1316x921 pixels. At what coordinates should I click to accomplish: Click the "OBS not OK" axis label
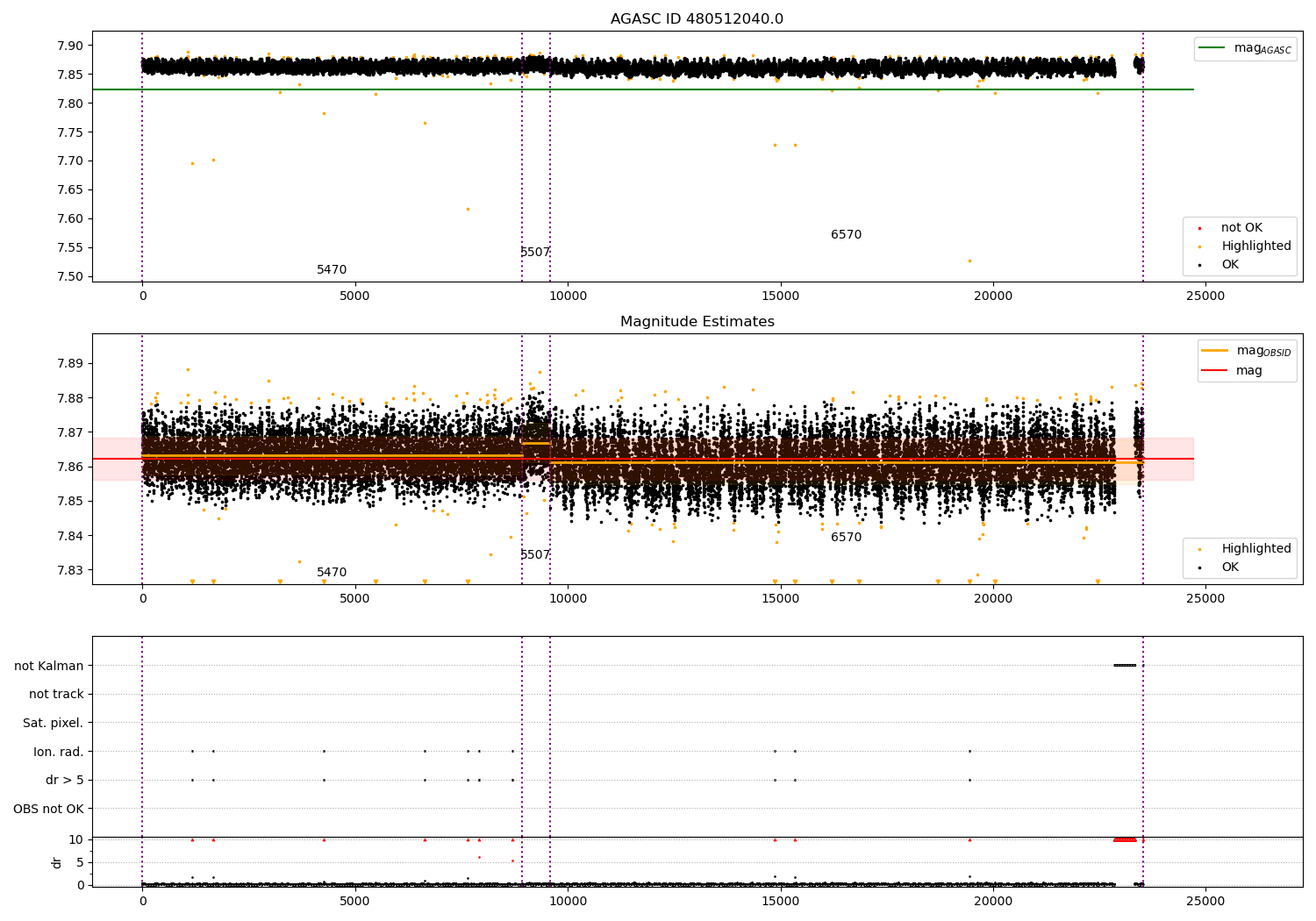coord(49,809)
